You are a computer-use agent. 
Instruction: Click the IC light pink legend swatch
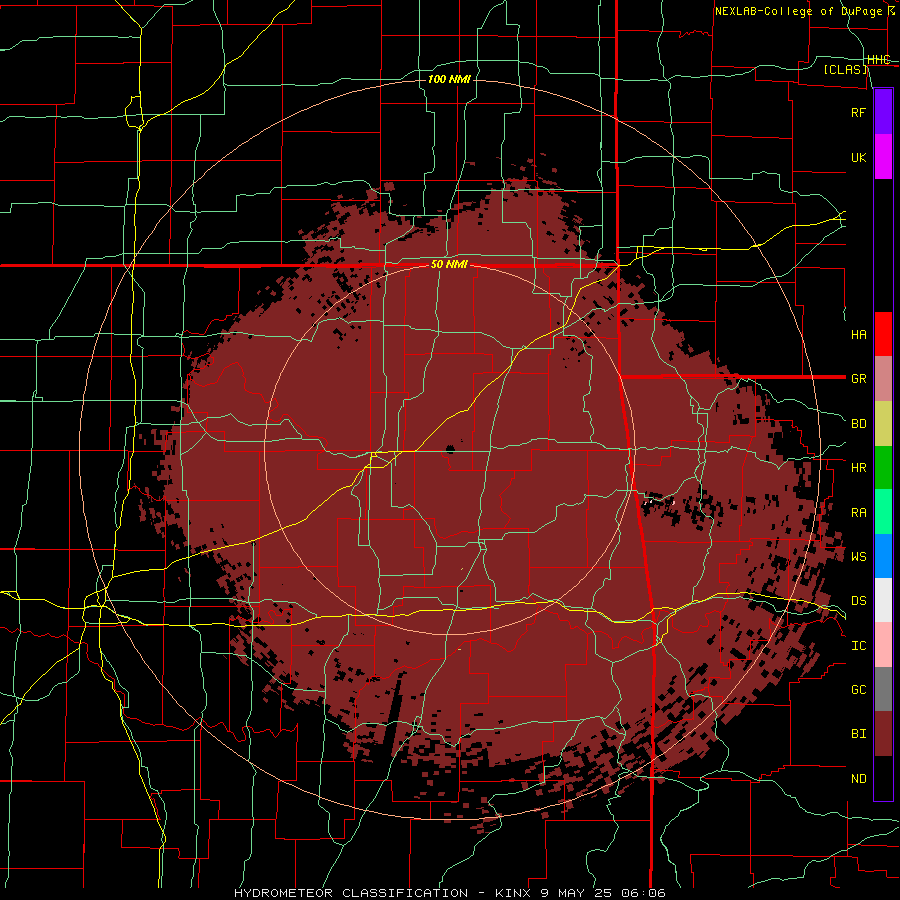(x=883, y=645)
